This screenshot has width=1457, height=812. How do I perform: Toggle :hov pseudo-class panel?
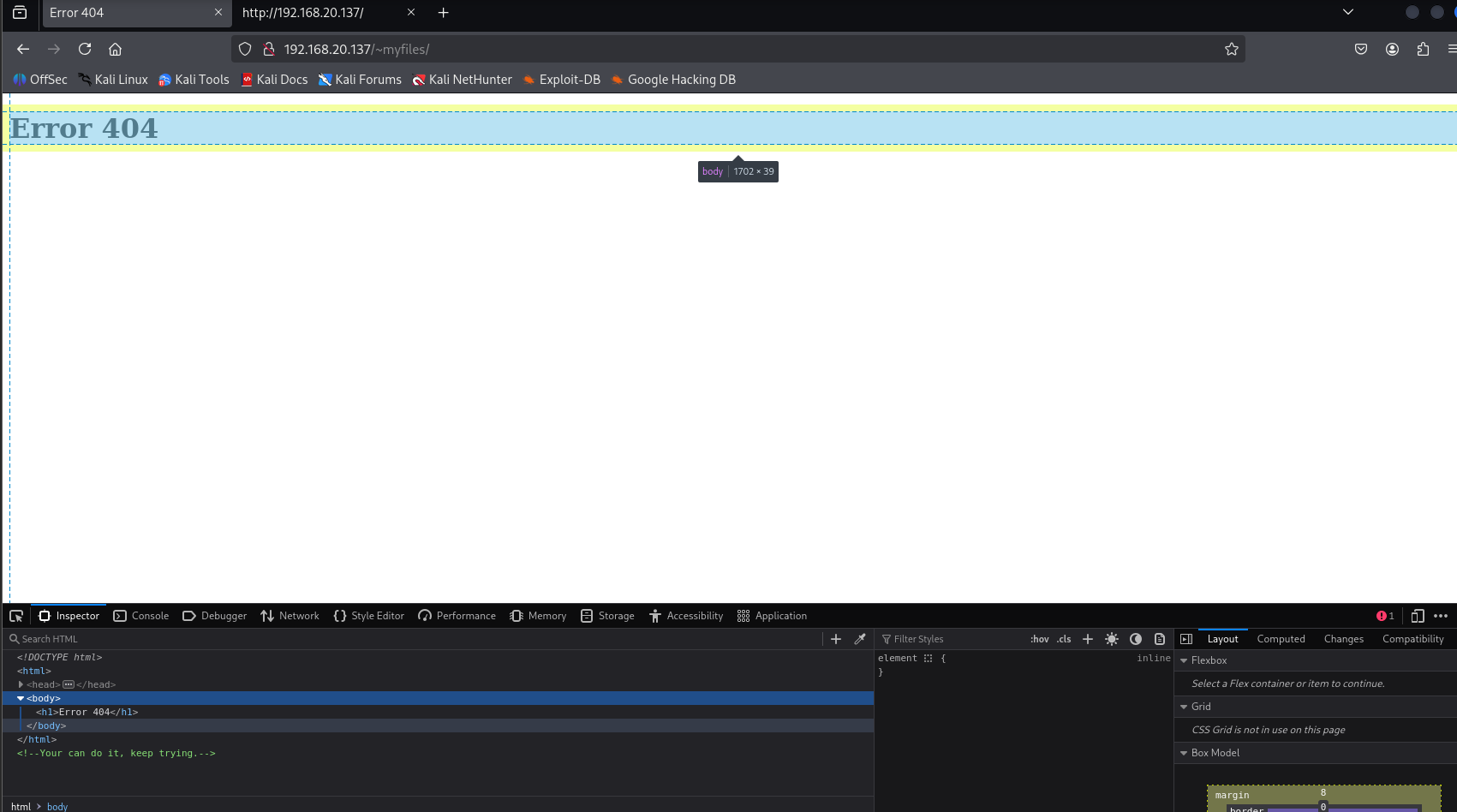tap(1039, 639)
